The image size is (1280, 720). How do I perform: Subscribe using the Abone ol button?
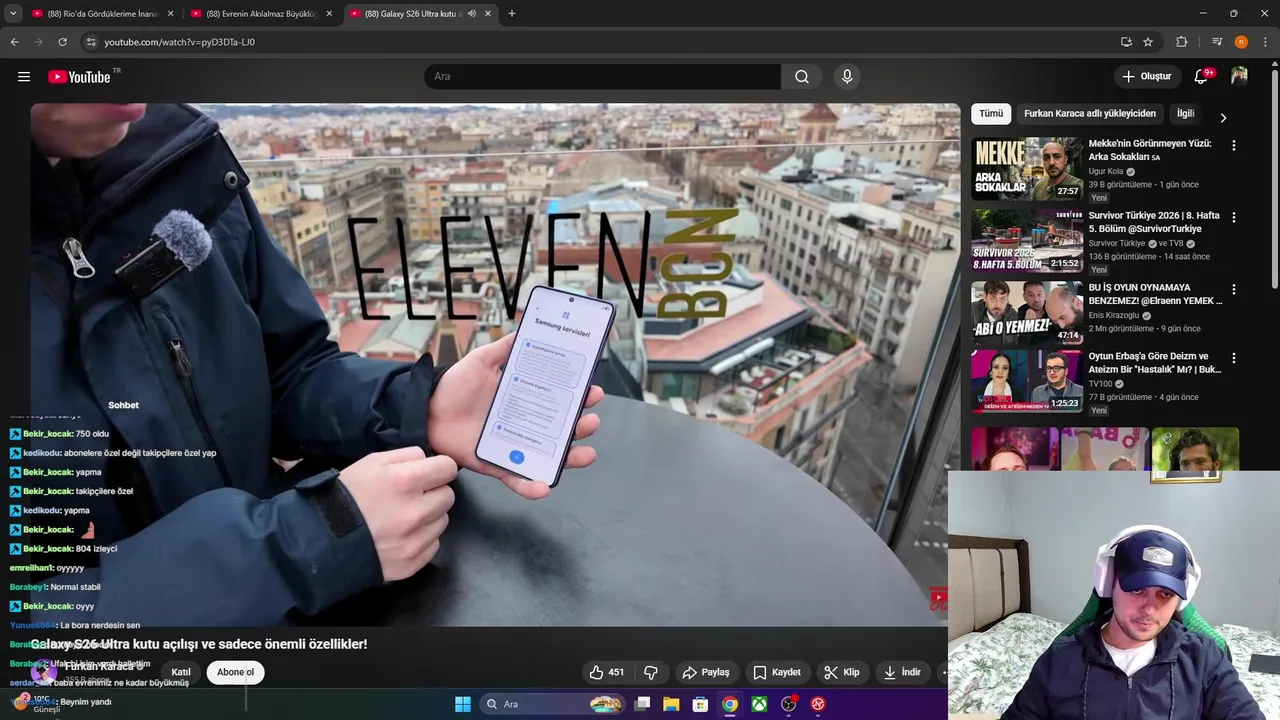236,672
